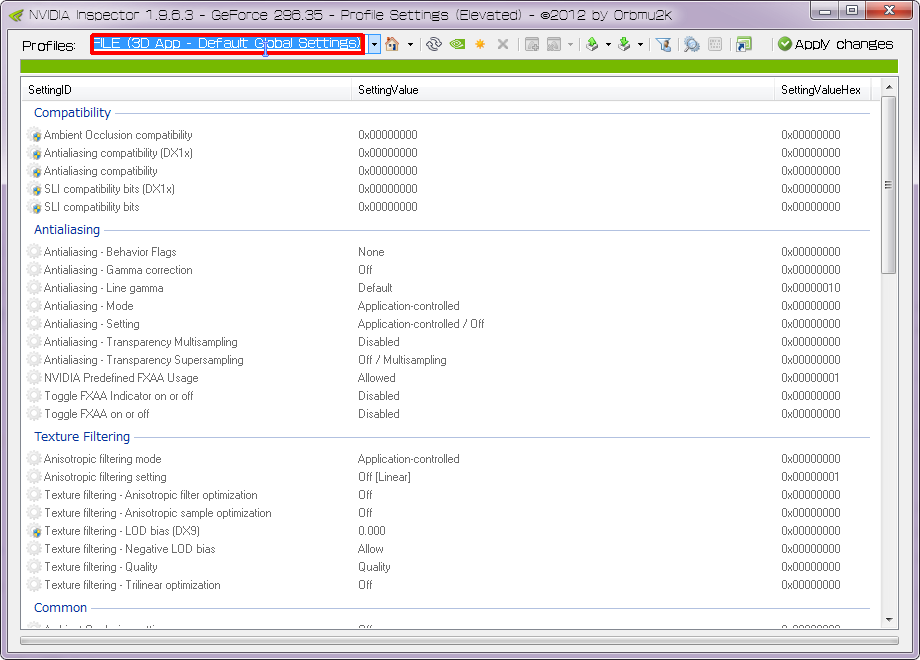Click green NVIDIA restore defaults icon
920x660 pixels.
[x=457, y=44]
